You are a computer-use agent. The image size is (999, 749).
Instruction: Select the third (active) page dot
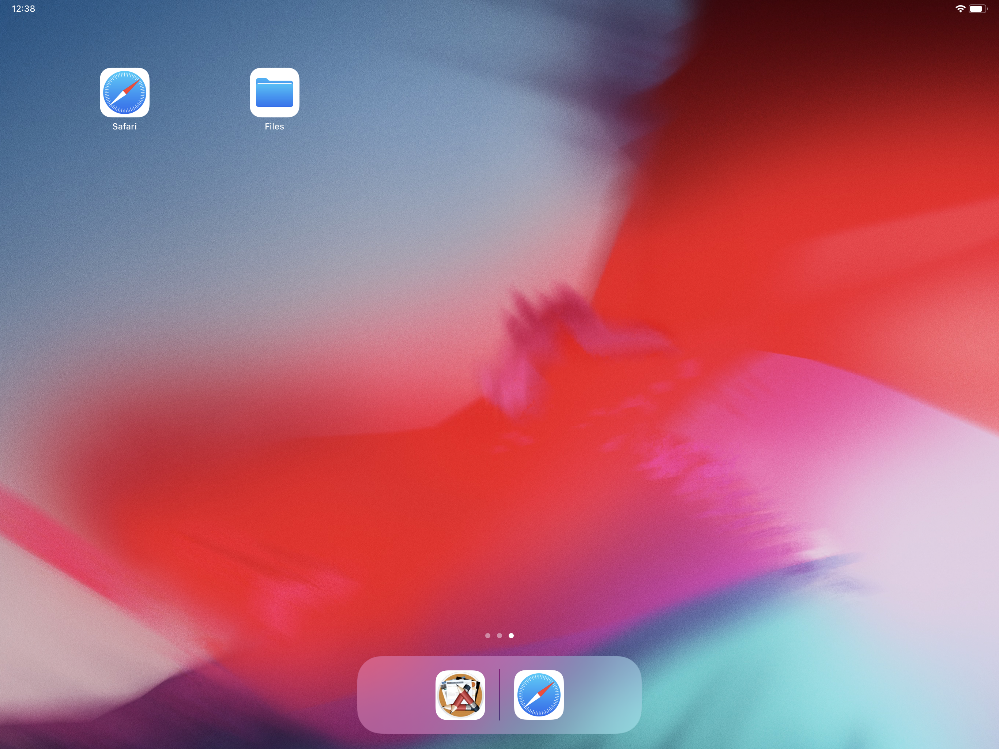click(x=511, y=636)
